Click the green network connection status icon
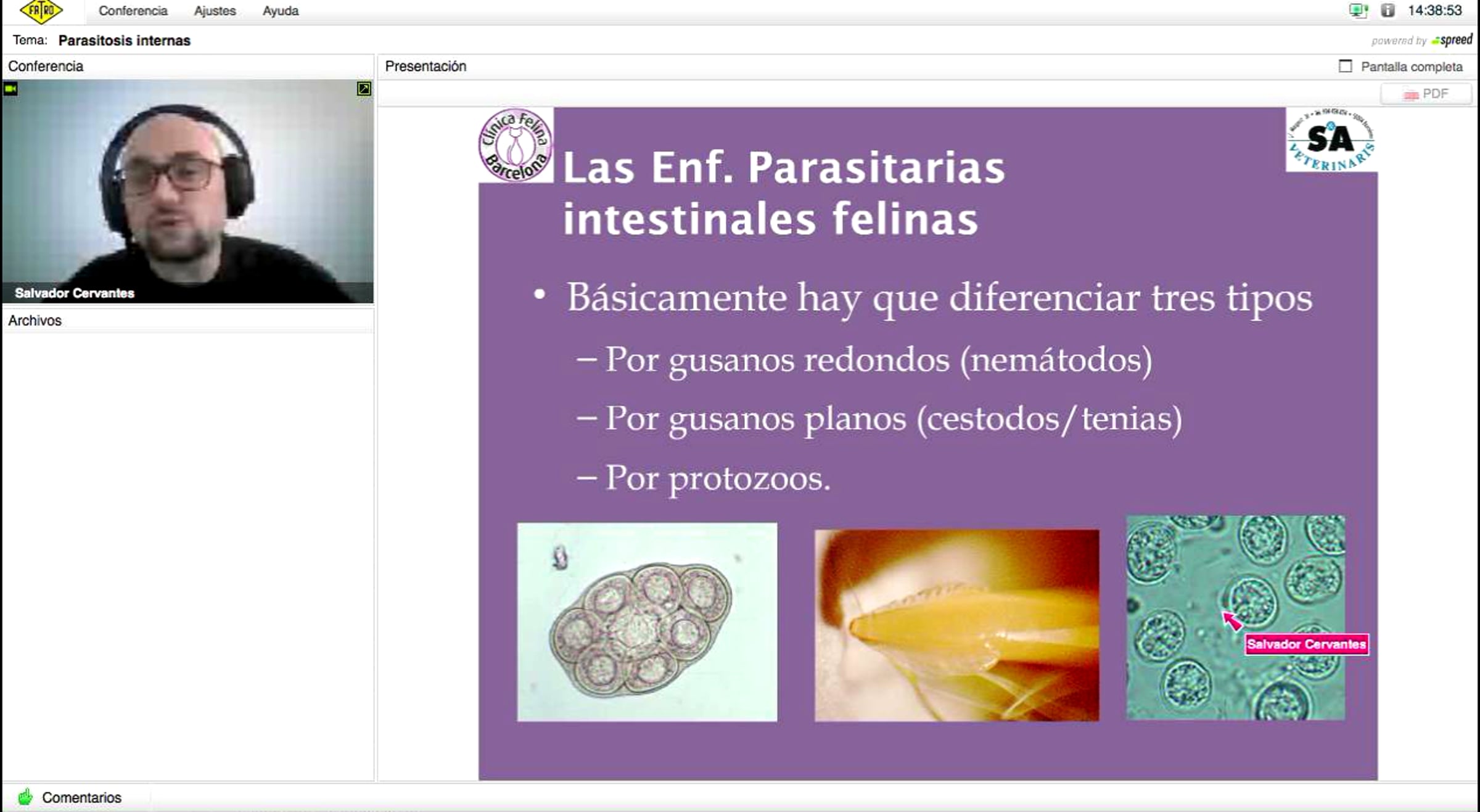Image resolution: width=1480 pixels, height=812 pixels. point(1357,10)
